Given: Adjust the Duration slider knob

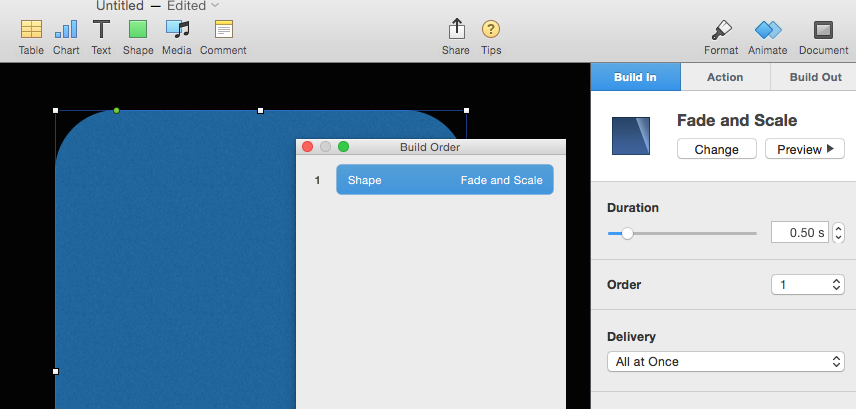Looking at the screenshot, I should tap(627, 233).
